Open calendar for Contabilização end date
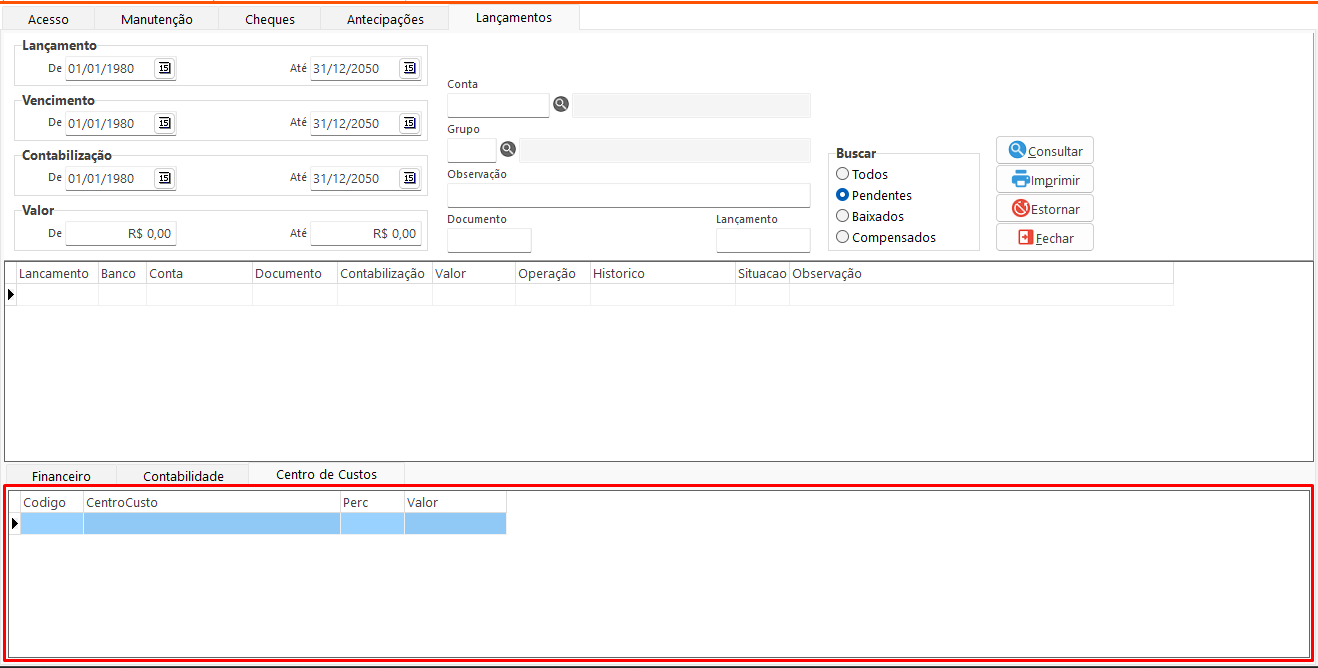This screenshot has width=1318, height=668. pyautogui.click(x=410, y=178)
